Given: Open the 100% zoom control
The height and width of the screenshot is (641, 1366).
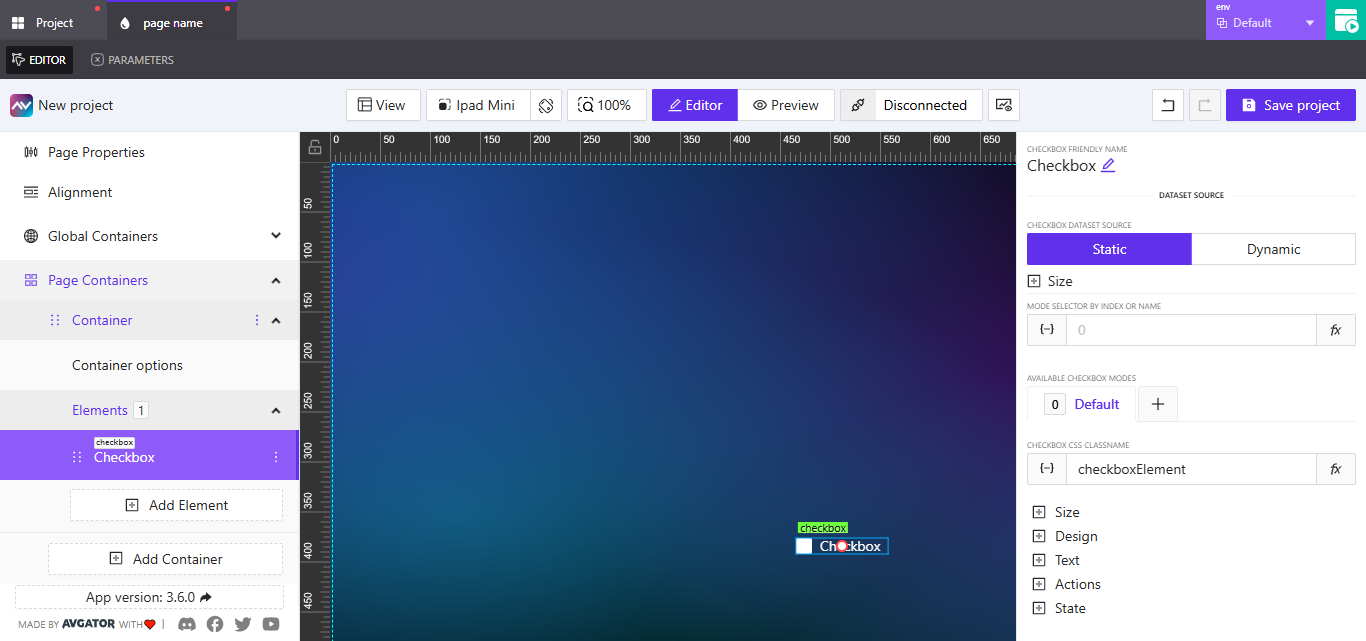Looking at the screenshot, I should tap(606, 105).
